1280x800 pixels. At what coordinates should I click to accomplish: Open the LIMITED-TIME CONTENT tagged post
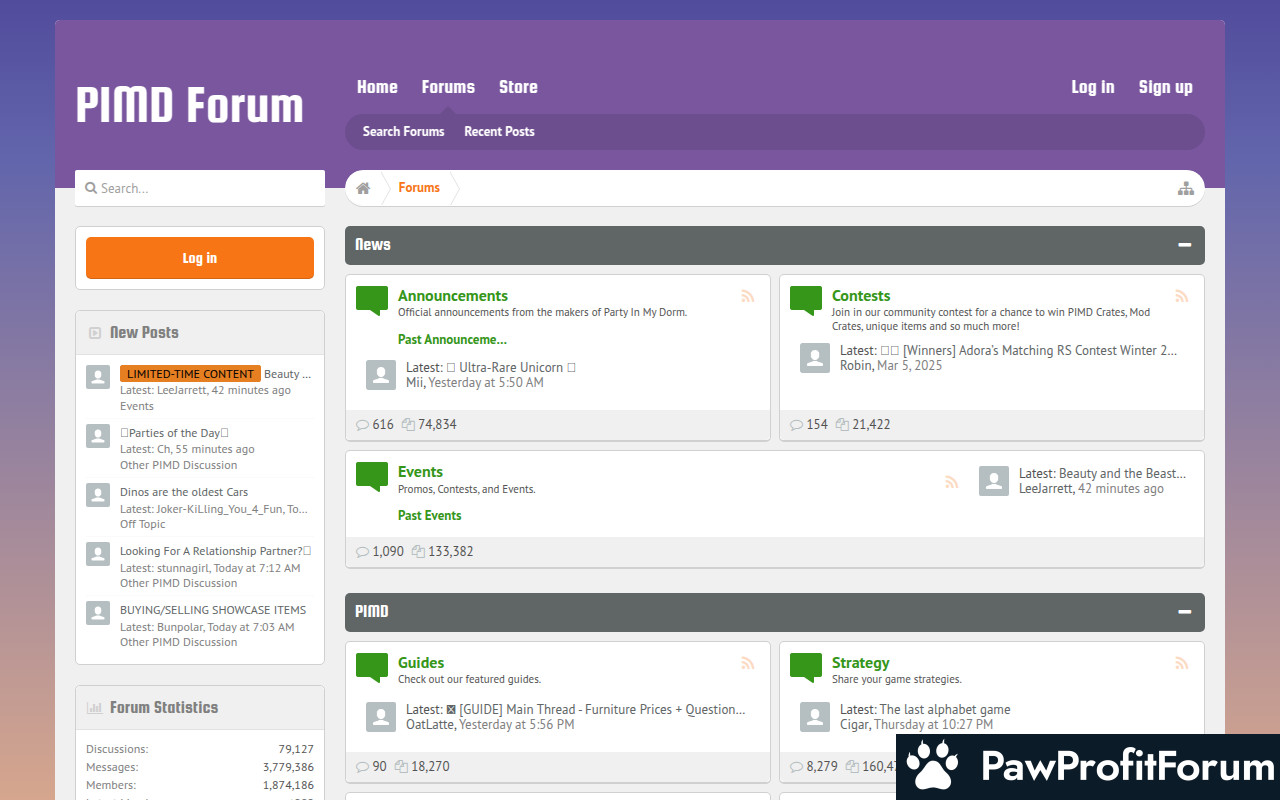pyautogui.click(x=190, y=374)
